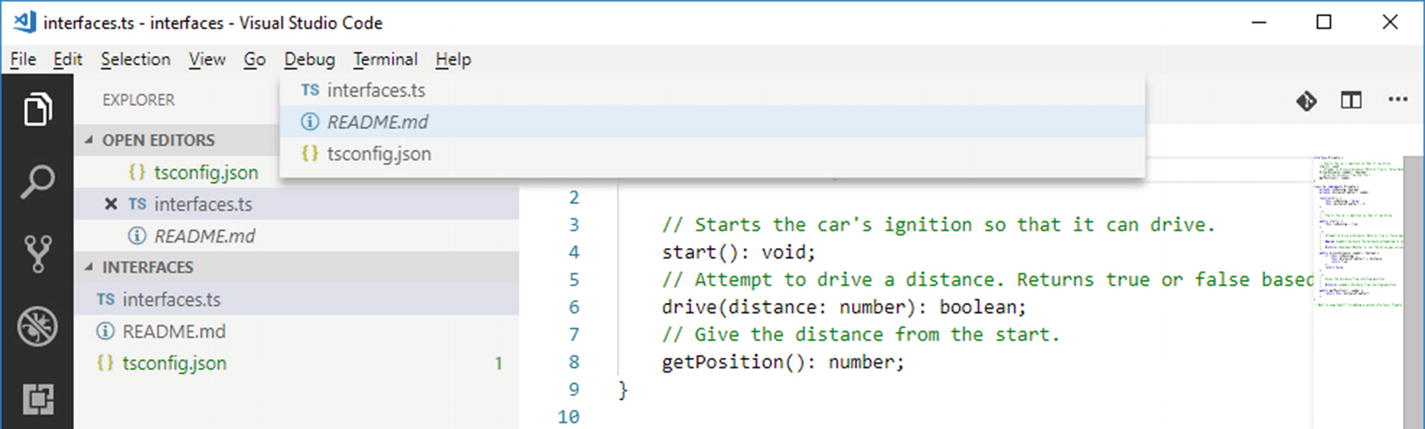The image size is (1425, 429).
Task: Click line number 2 in the gutter
Action: coord(573,197)
